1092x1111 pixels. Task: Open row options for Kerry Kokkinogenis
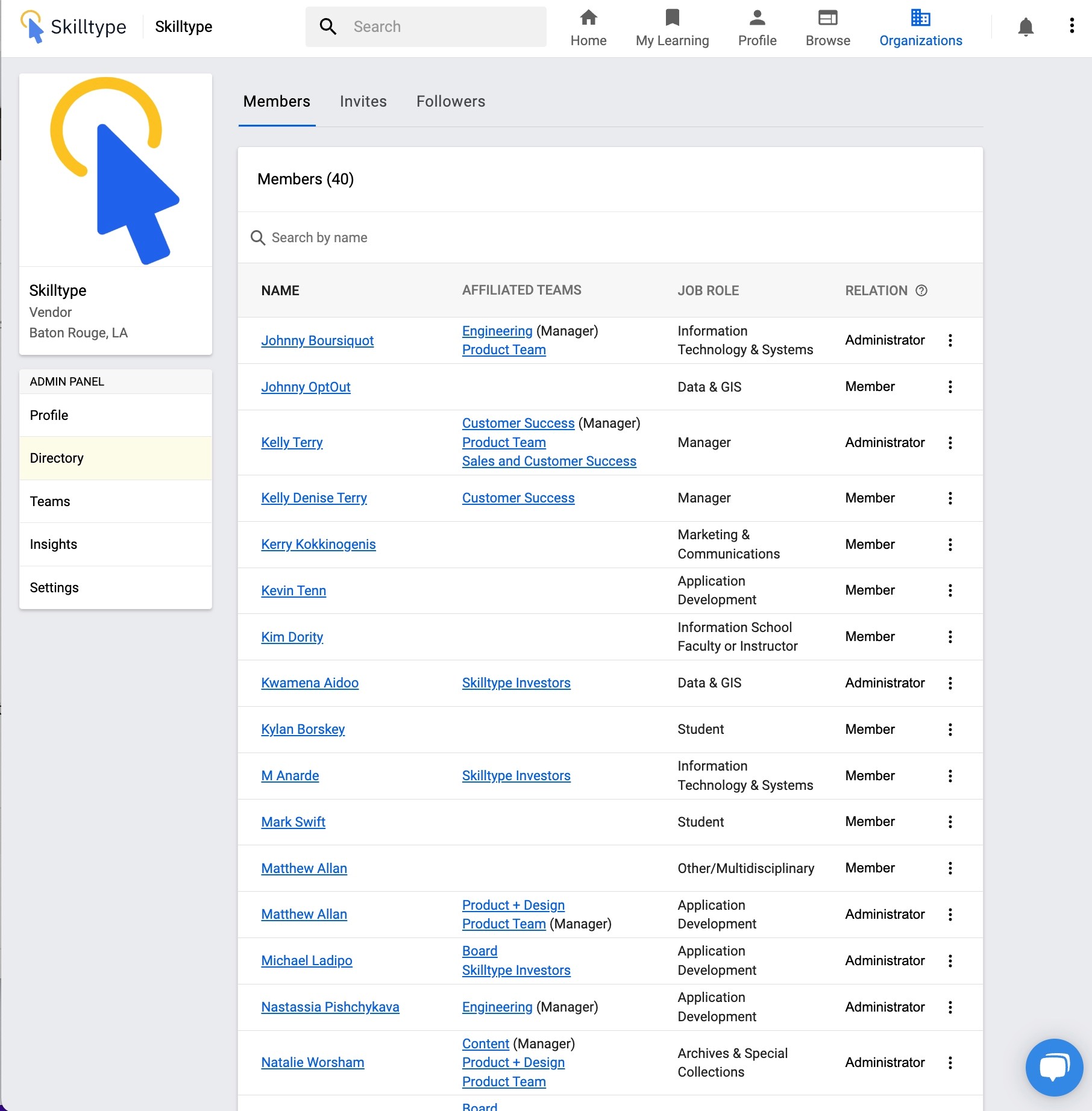[x=950, y=545]
